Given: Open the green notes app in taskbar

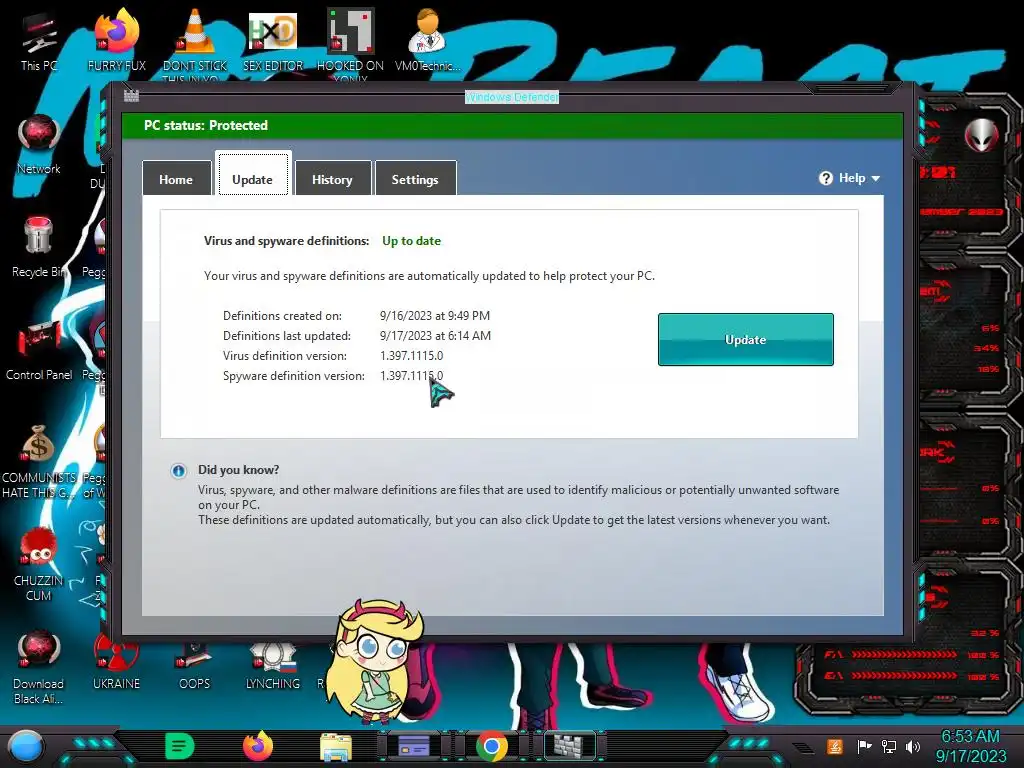Looking at the screenshot, I should point(180,746).
